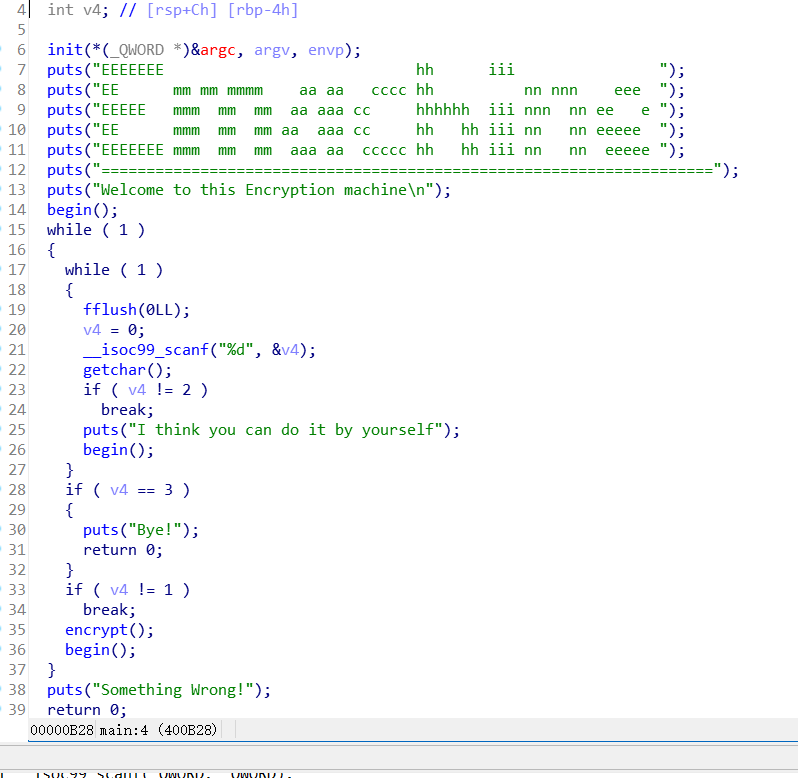Click the 0LL argument of fflush
The image size is (798, 778).
159,310
